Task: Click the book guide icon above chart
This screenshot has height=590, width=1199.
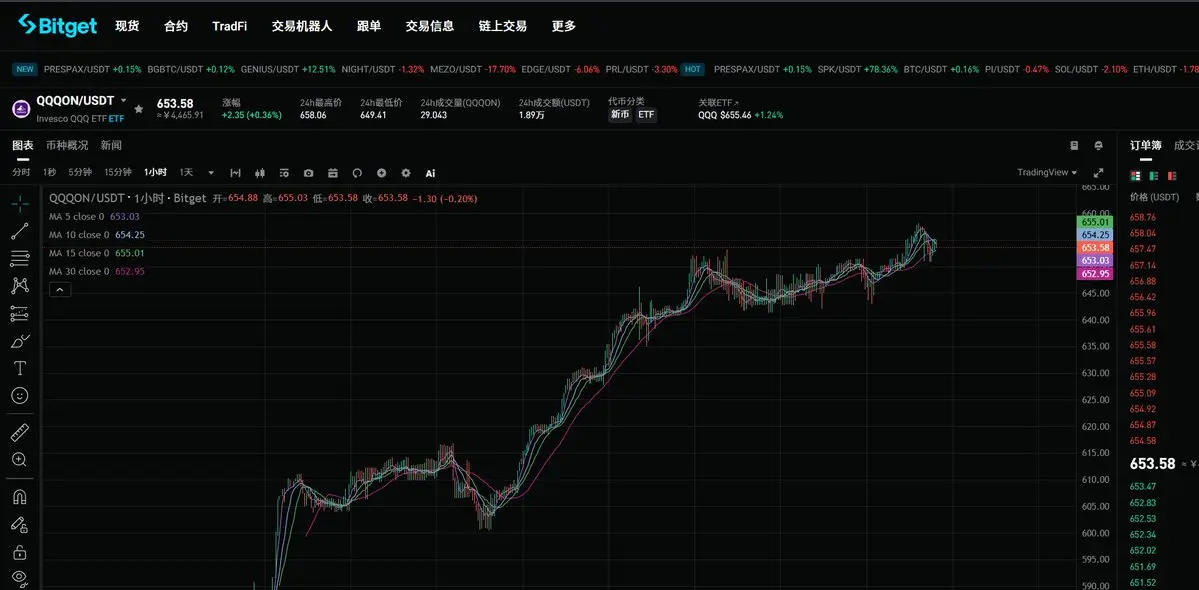Action: click(x=1074, y=145)
